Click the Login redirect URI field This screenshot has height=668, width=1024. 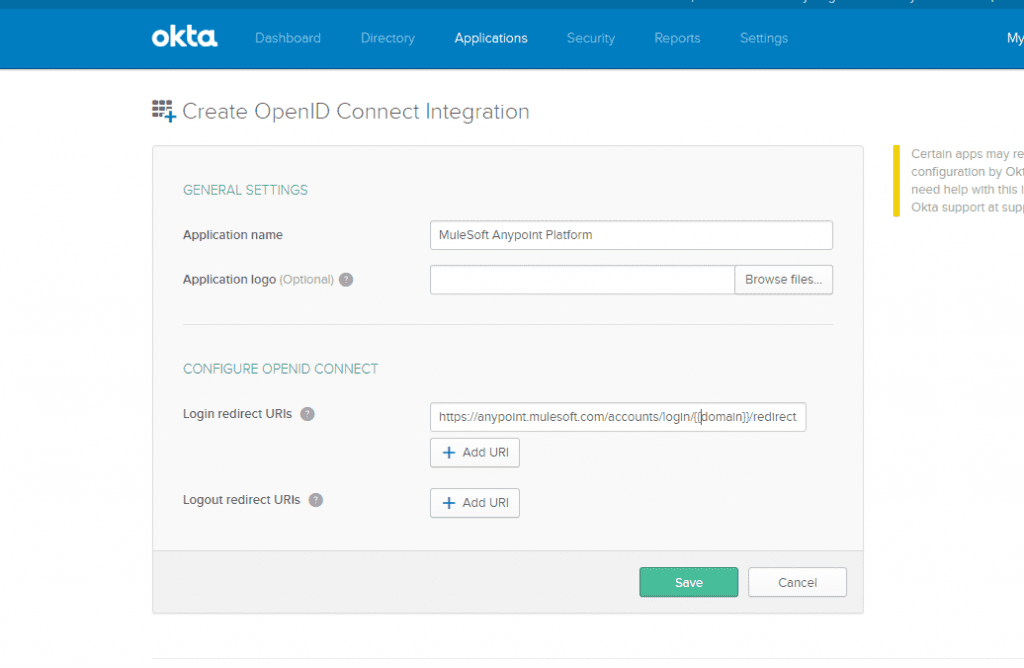(x=618, y=417)
